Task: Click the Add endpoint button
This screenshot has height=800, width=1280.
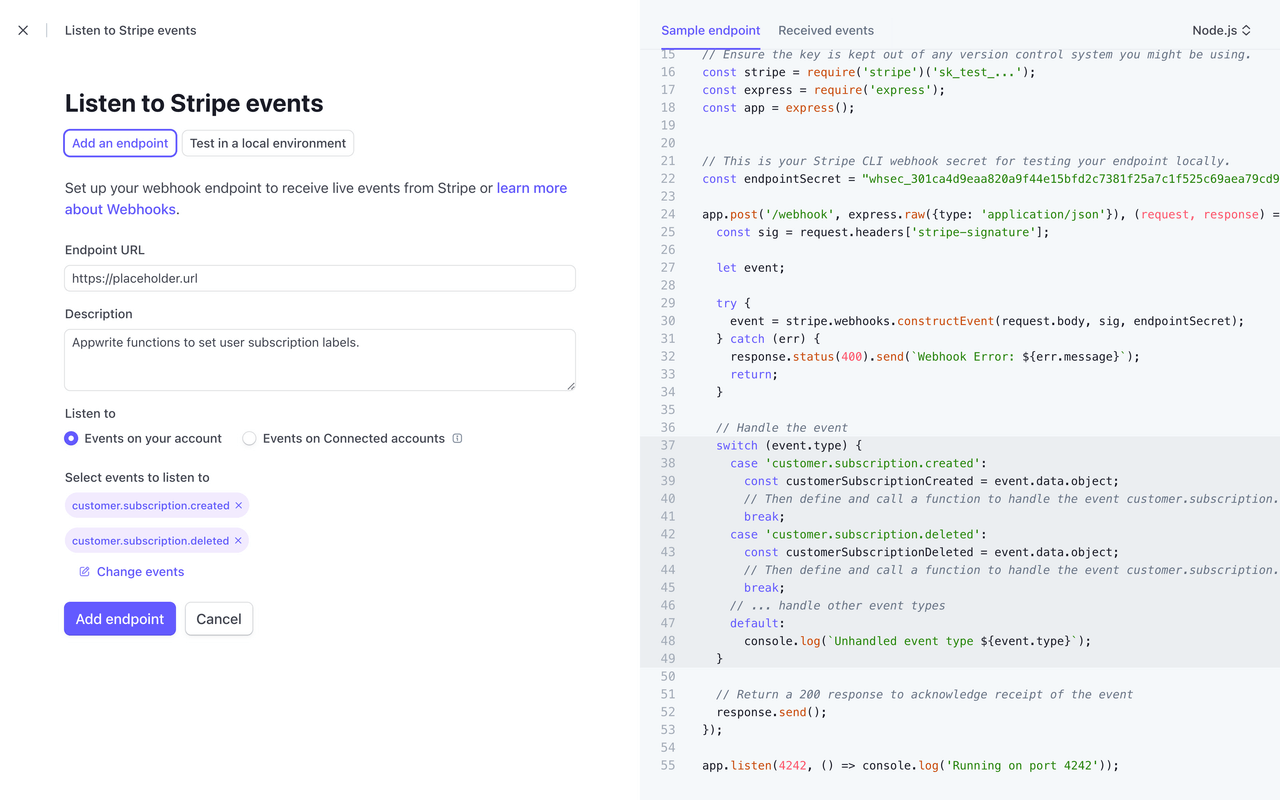Action: point(120,619)
